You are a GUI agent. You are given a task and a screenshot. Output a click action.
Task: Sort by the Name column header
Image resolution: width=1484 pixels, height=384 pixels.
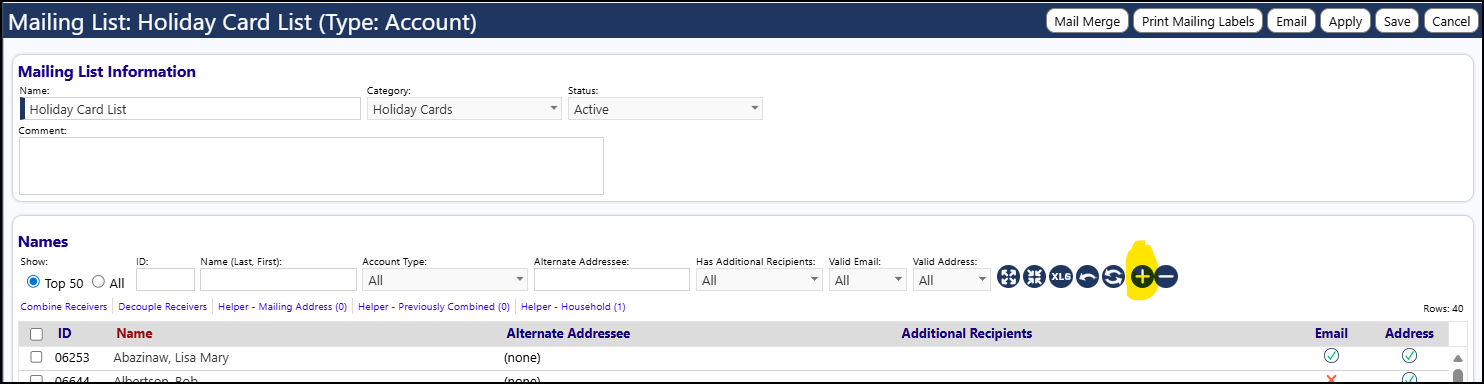[134, 334]
